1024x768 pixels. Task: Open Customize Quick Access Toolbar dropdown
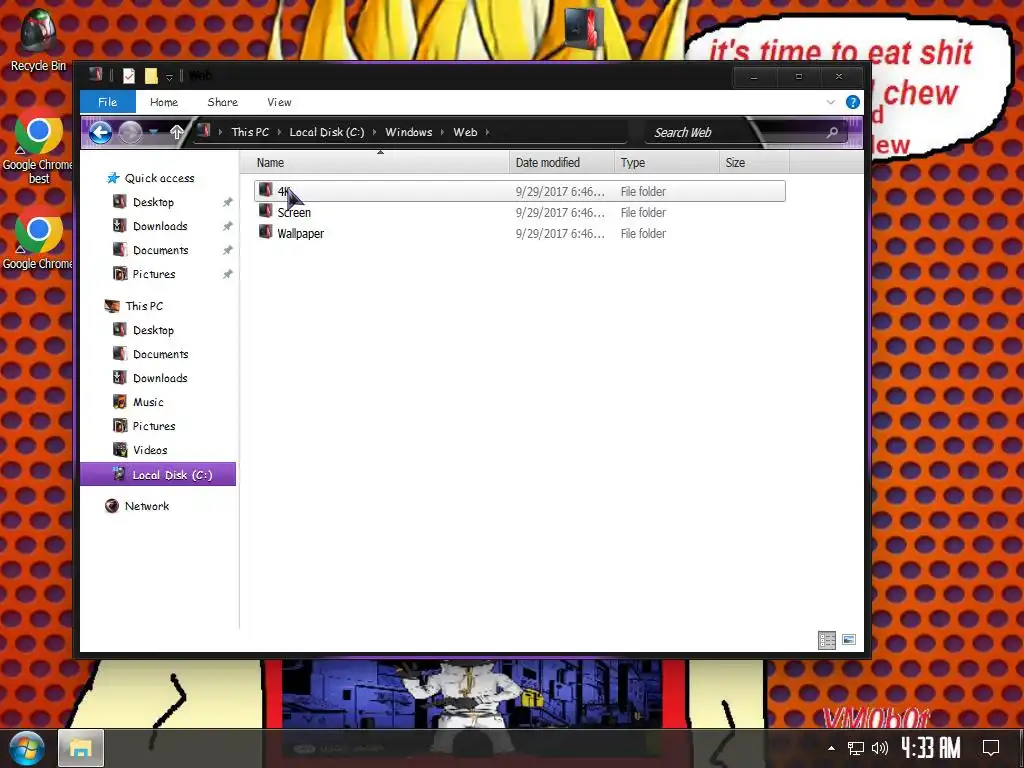pyautogui.click(x=168, y=77)
